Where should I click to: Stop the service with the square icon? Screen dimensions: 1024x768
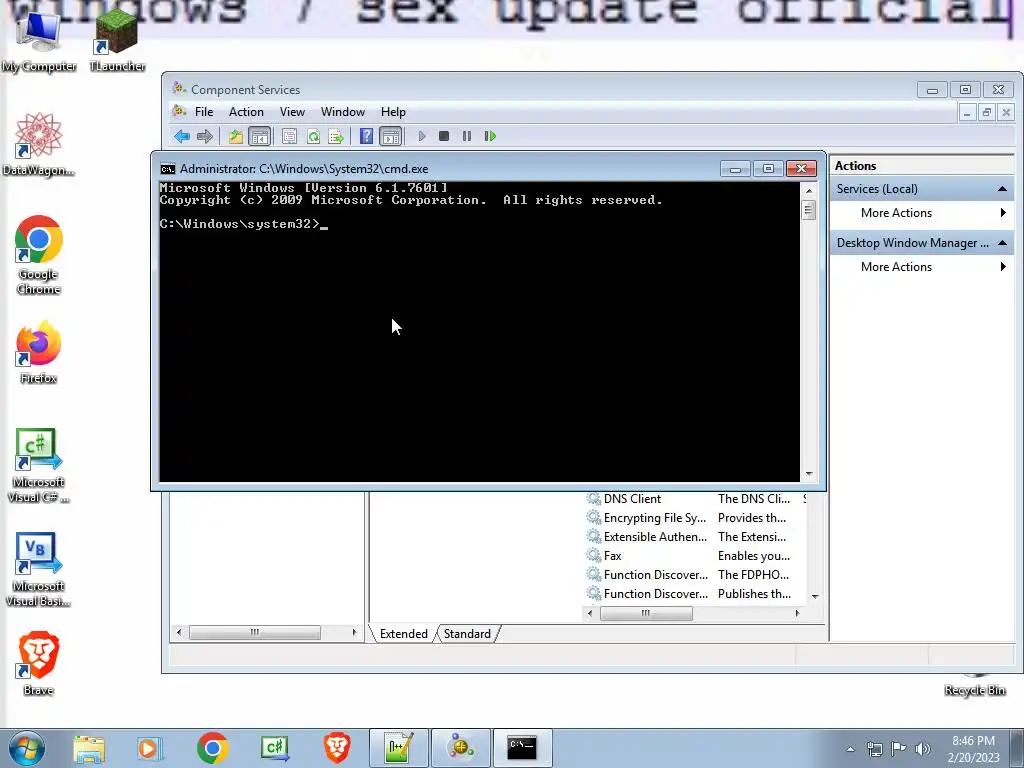(x=444, y=136)
